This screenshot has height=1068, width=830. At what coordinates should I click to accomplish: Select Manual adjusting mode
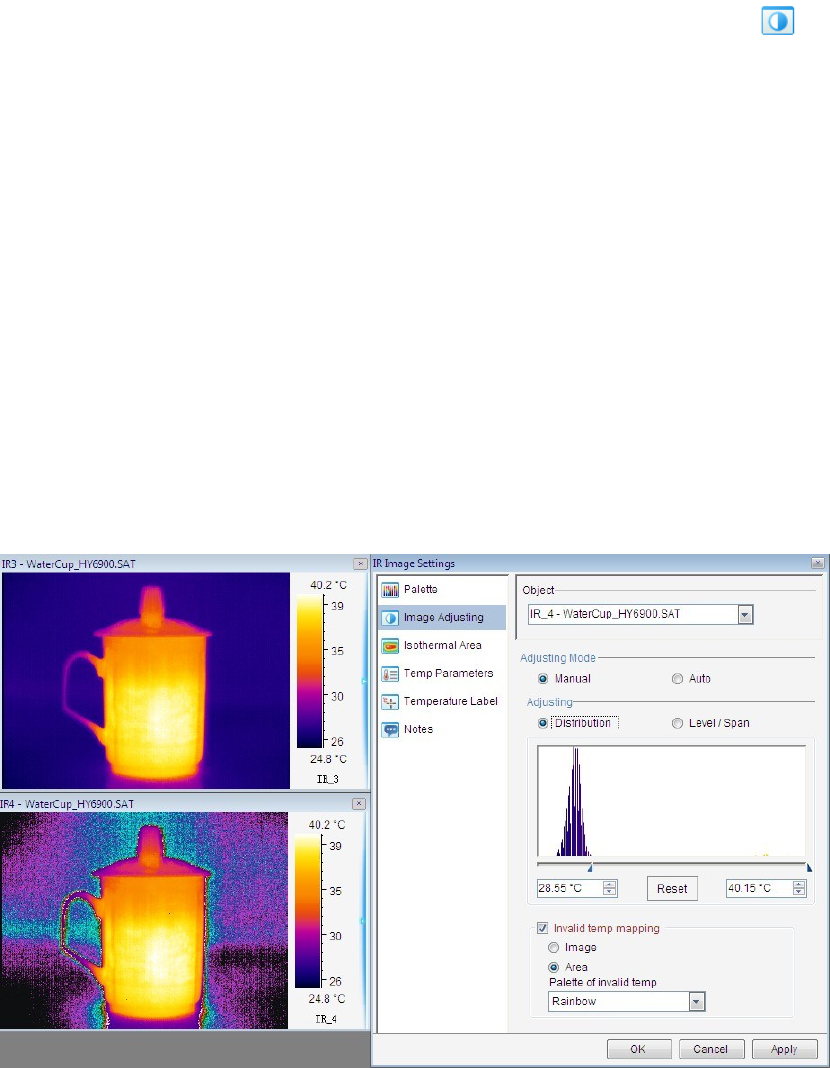pyautogui.click(x=543, y=678)
